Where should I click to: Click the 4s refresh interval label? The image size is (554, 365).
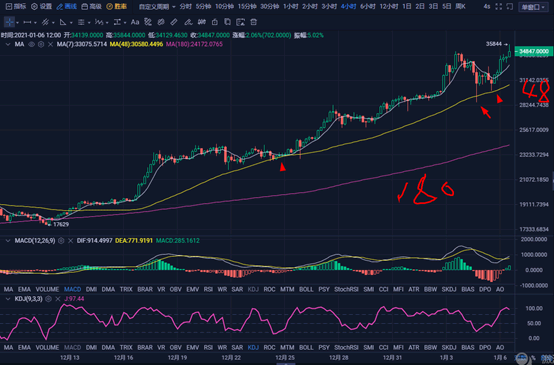click(487, 6)
